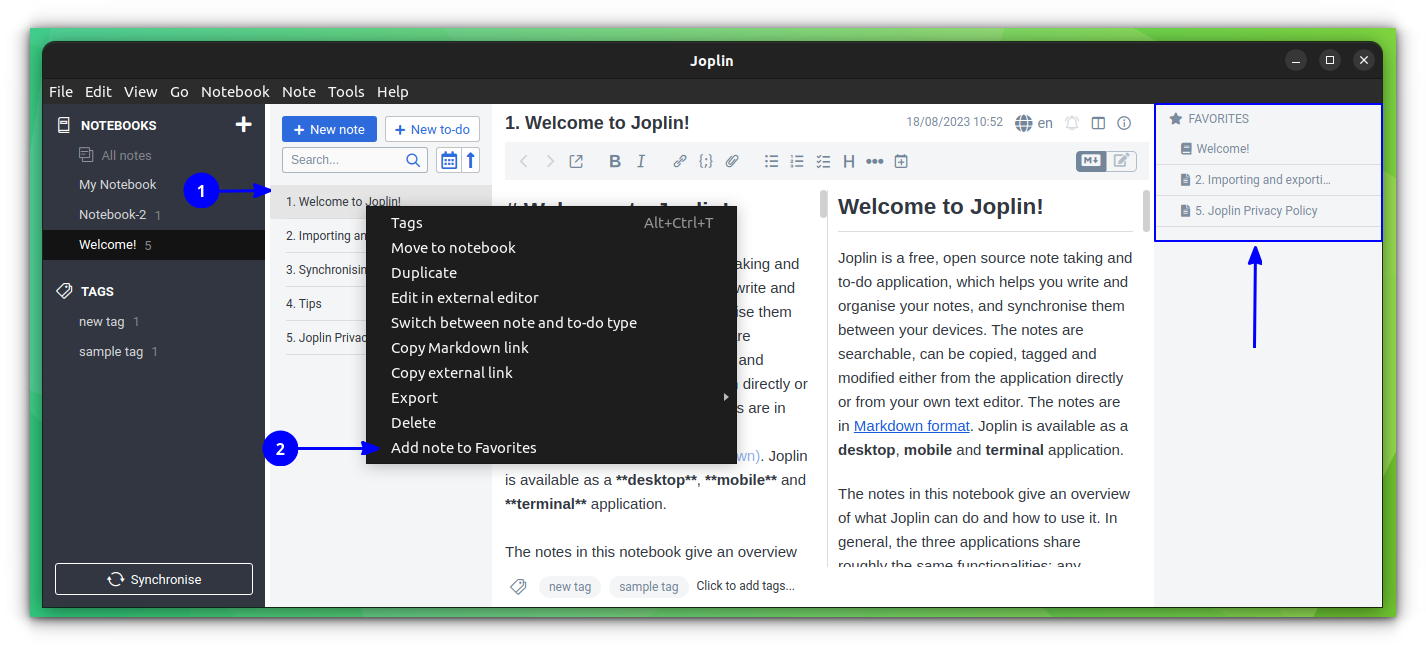The image size is (1426, 649).
Task: Apply italic formatting
Action: (x=641, y=161)
